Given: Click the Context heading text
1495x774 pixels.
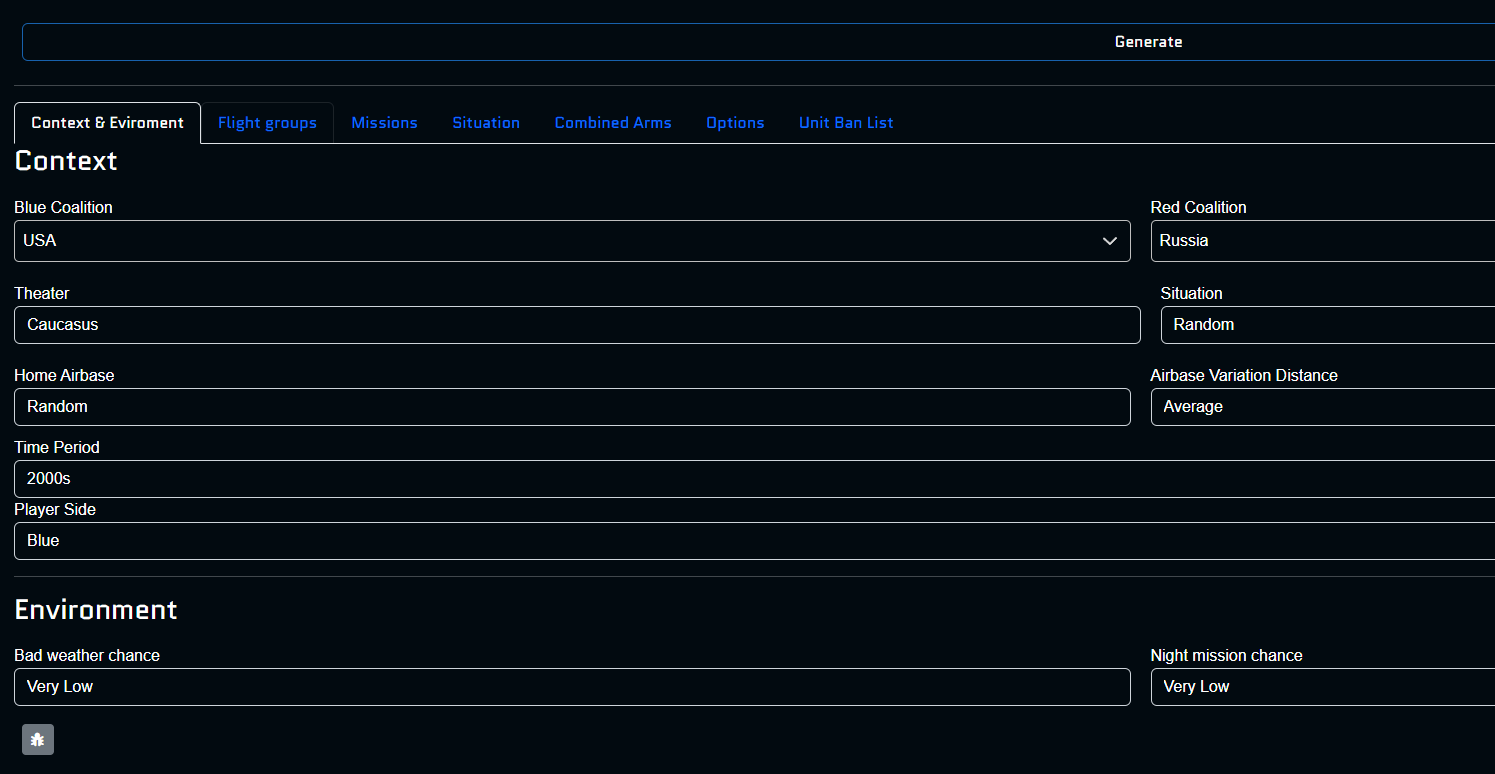Looking at the screenshot, I should click(x=66, y=161).
